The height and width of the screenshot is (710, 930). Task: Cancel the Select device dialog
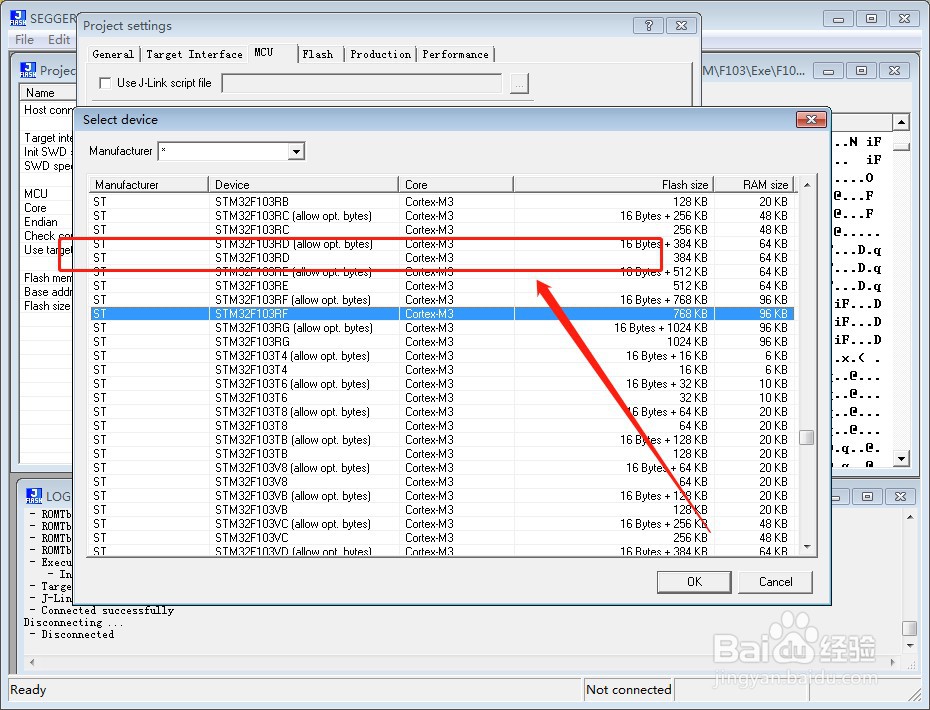click(x=775, y=582)
